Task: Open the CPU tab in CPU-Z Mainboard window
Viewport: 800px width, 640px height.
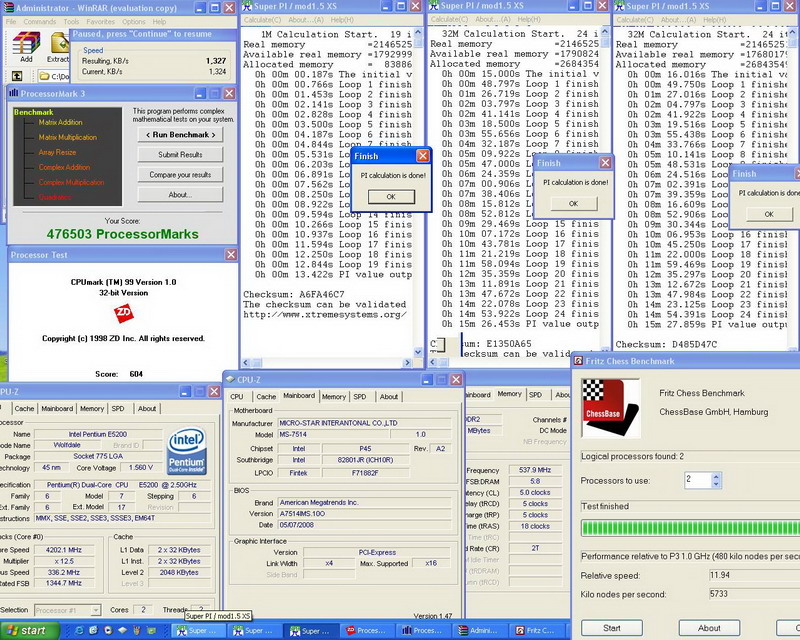Action: click(237, 397)
